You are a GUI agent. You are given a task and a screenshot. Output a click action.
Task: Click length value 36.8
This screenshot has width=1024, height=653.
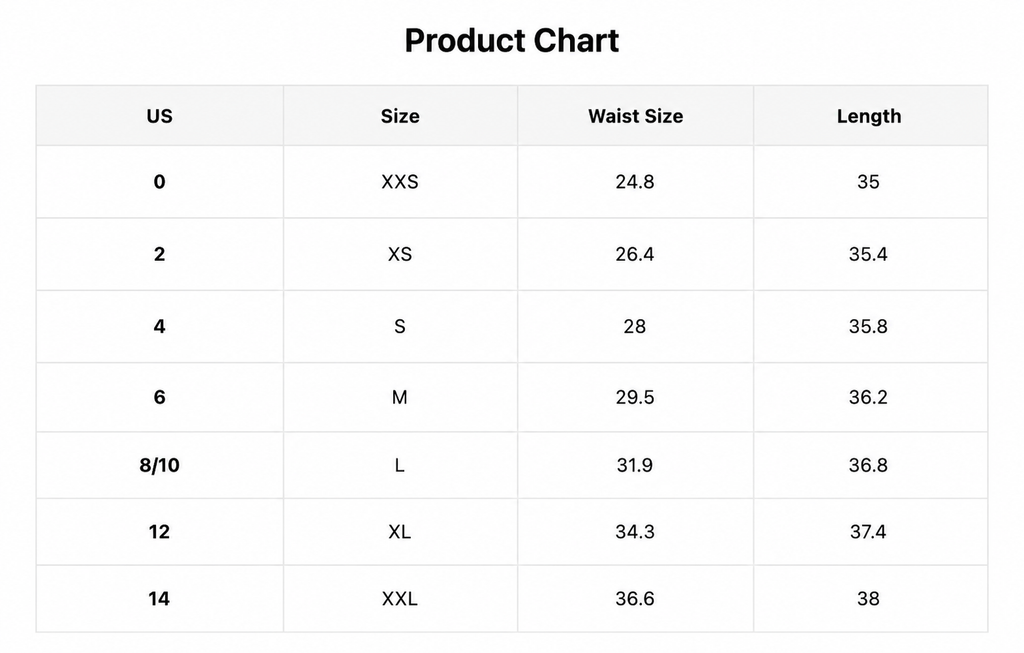tap(868, 465)
